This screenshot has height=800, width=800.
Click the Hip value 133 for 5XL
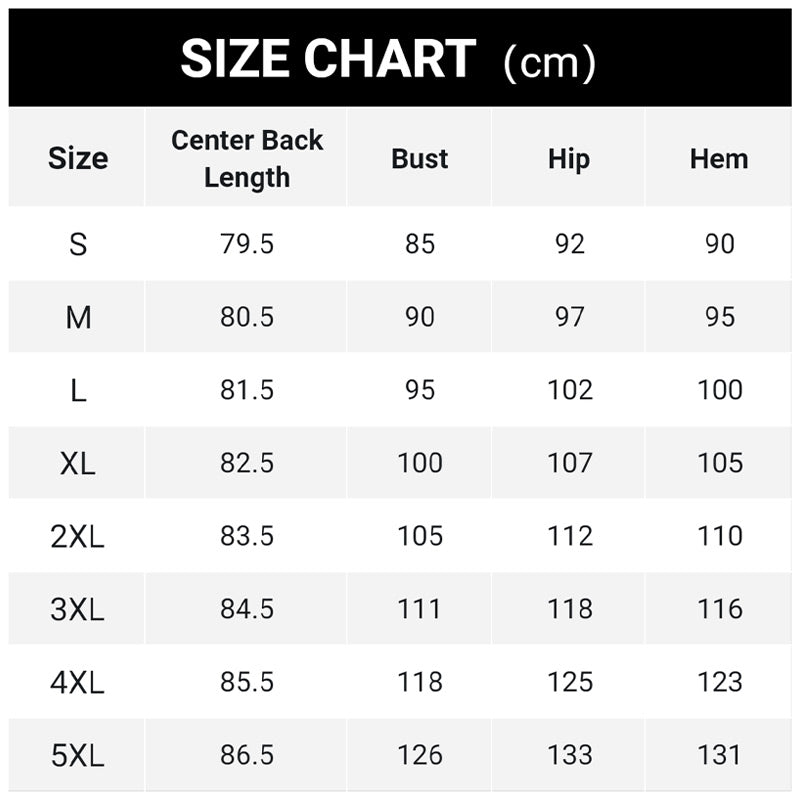point(569,755)
